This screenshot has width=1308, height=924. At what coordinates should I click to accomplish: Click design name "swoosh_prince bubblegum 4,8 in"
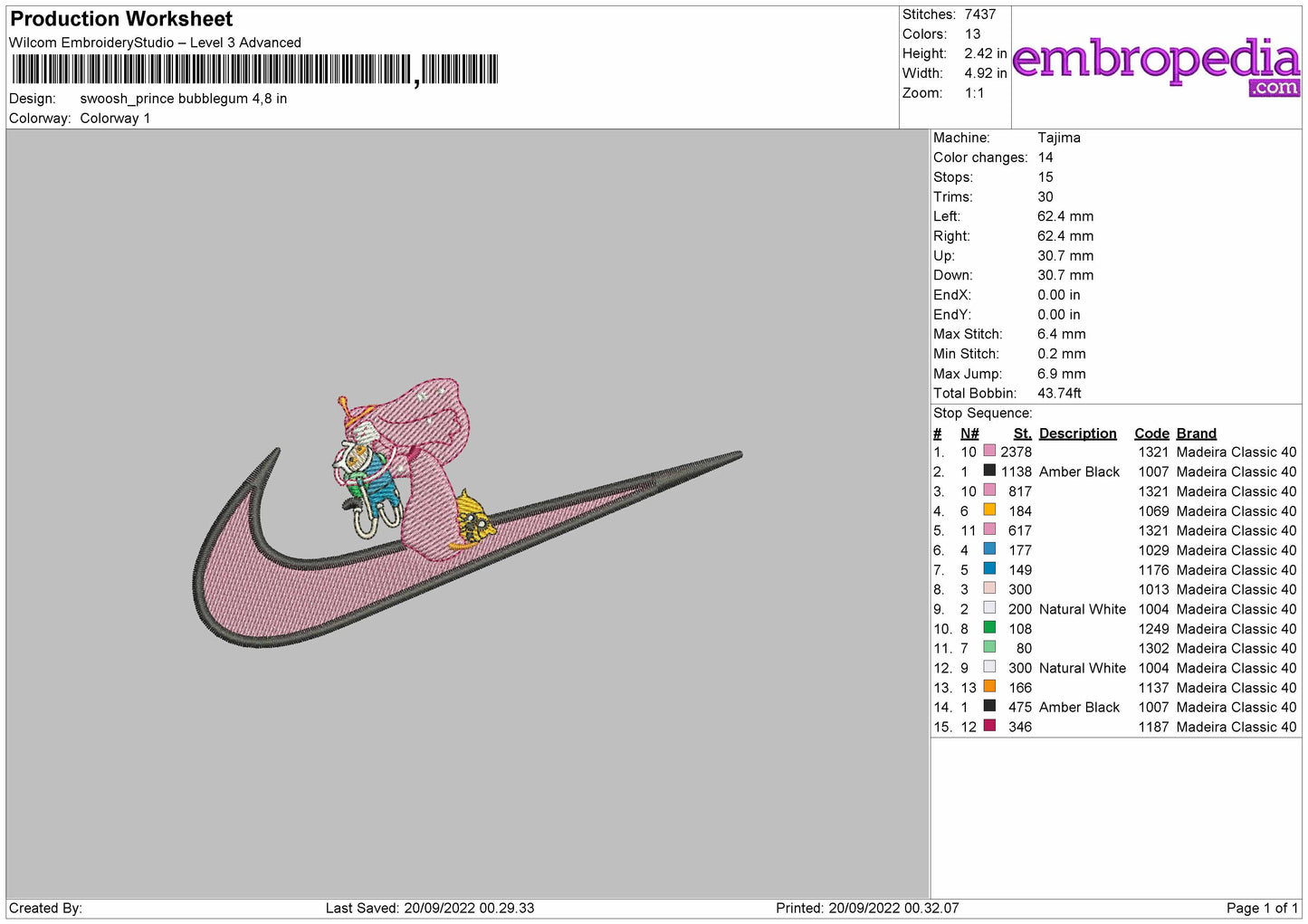184,99
